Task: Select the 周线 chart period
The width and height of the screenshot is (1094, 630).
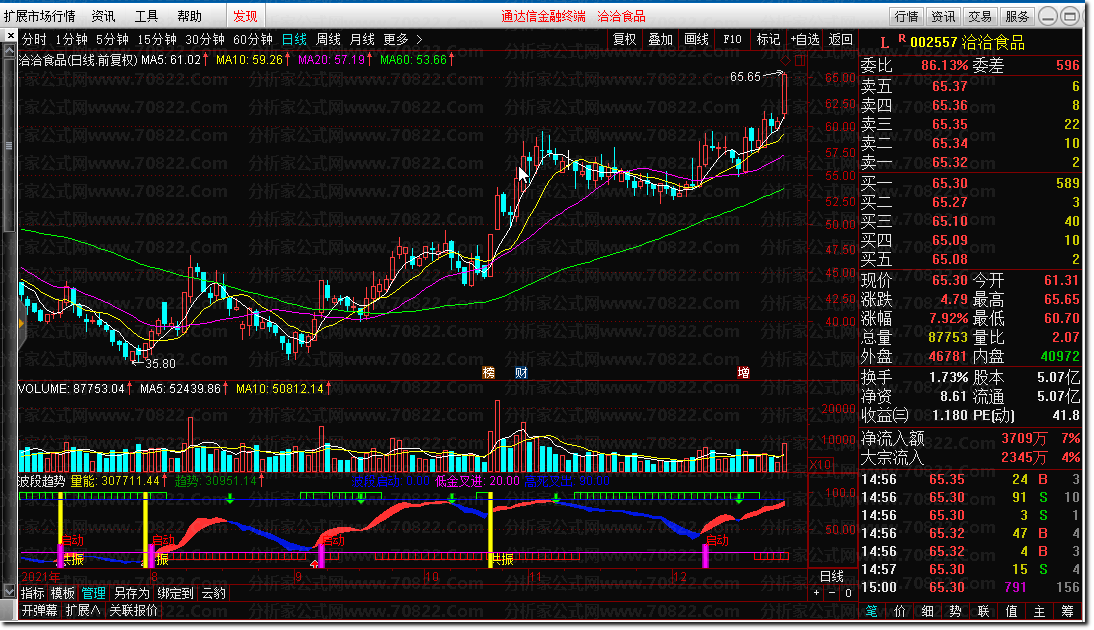Action: point(329,40)
